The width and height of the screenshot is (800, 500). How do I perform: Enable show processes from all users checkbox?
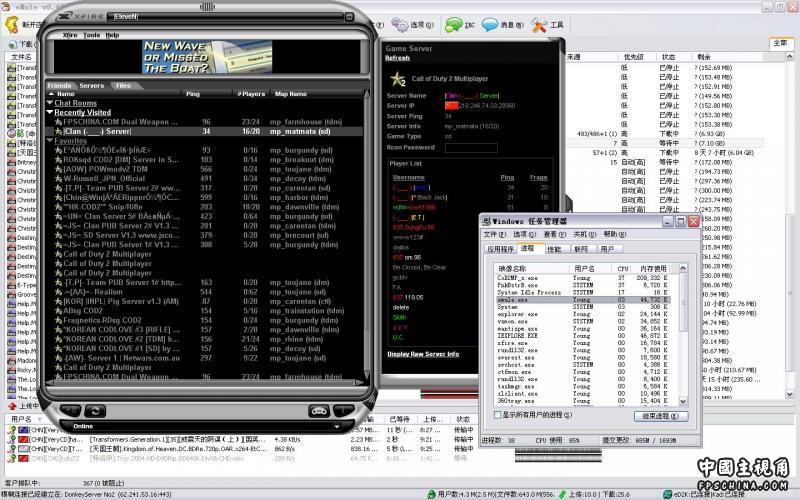coord(497,415)
